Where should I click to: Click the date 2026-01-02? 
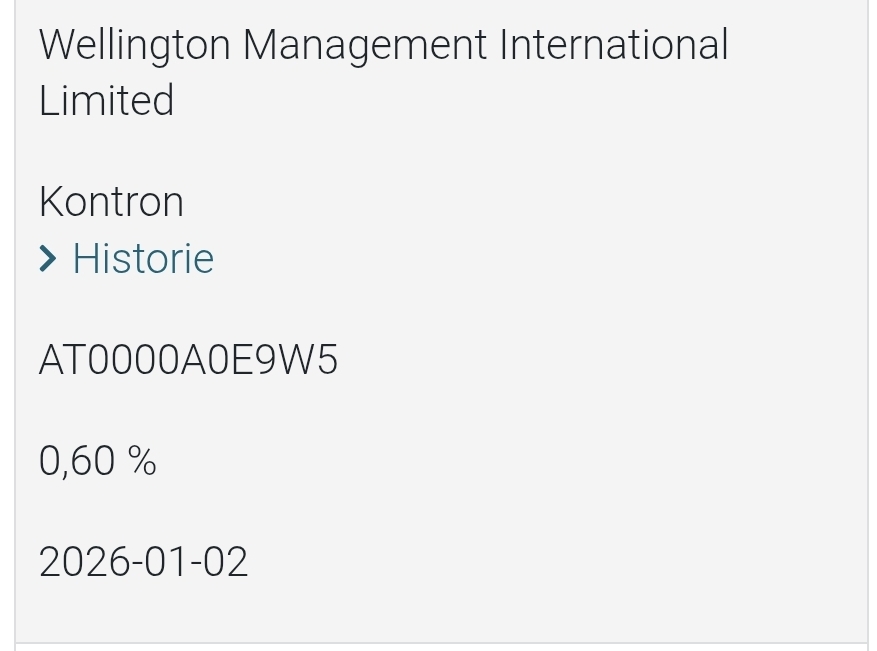(x=143, y=562)
